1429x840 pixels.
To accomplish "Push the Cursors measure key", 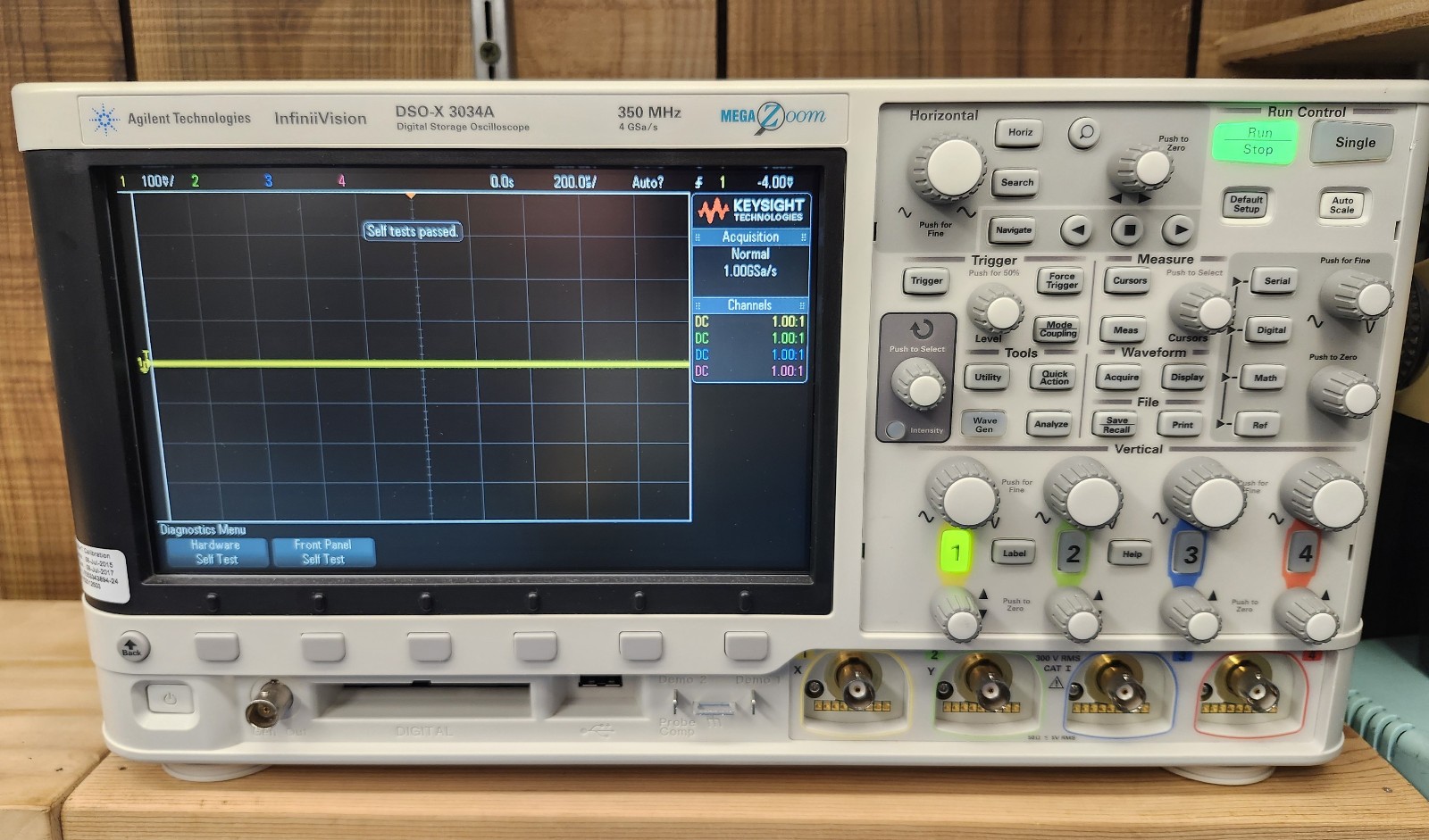I will click(1129, 281).
